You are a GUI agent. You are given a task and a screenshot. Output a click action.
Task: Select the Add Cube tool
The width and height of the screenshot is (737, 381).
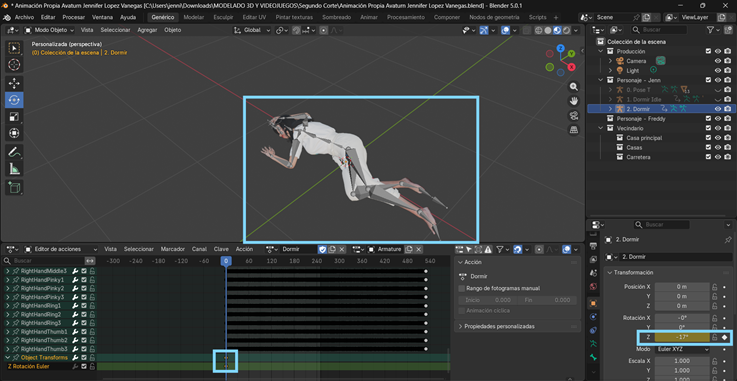click(14, 188)
